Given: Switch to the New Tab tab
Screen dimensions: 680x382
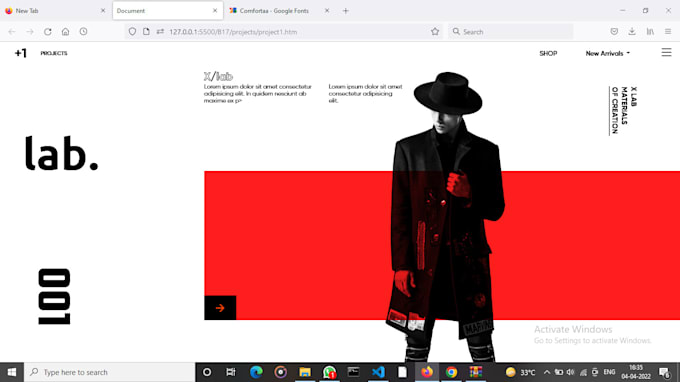Looking at the screenshot, I should 54,11.
